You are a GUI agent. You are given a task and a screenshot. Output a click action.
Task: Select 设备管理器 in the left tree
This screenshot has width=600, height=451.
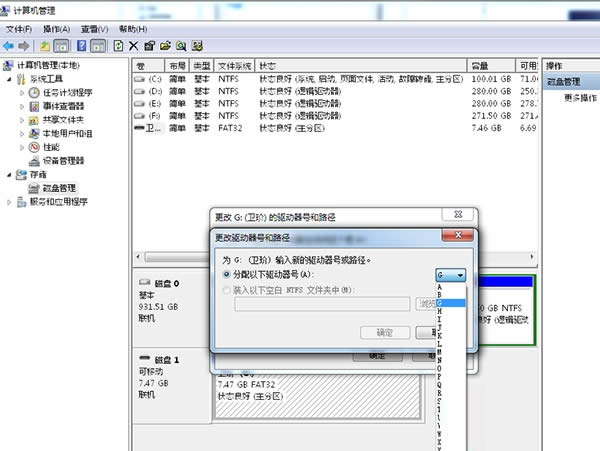62,160
